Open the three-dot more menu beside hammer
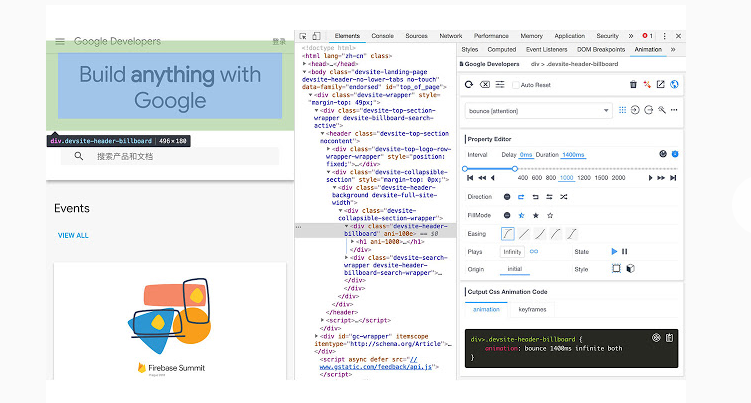This screenshot has width=751, height=403. 674,110
